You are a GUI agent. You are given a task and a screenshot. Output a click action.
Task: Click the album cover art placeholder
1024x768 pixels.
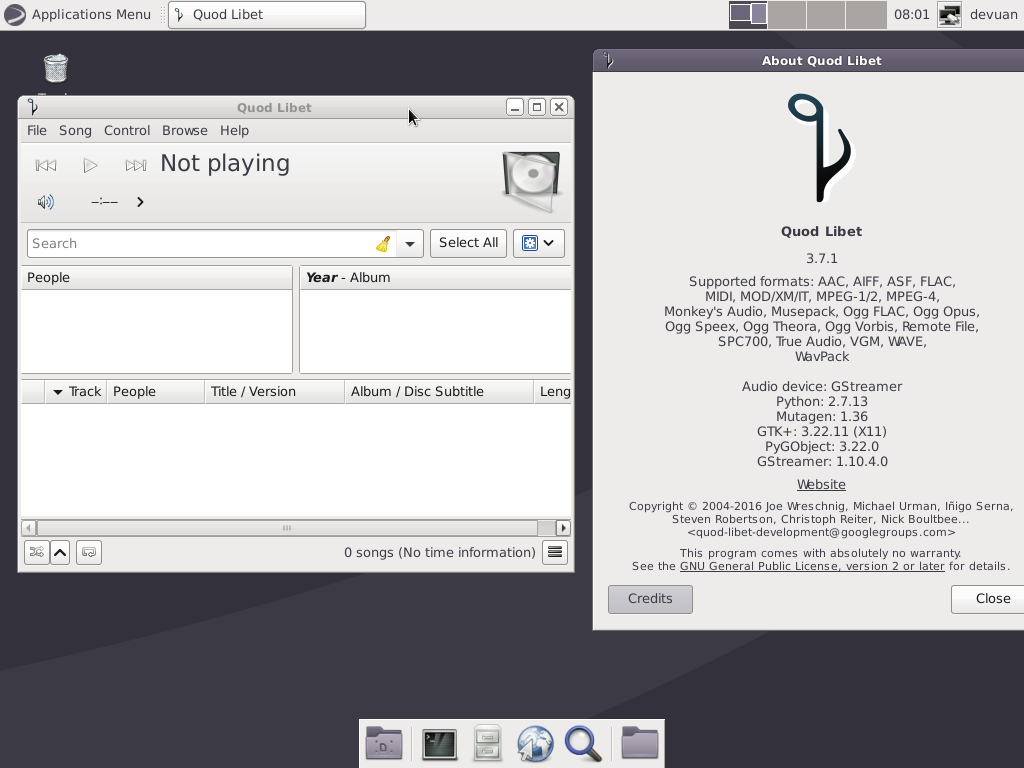coord(532,181)
